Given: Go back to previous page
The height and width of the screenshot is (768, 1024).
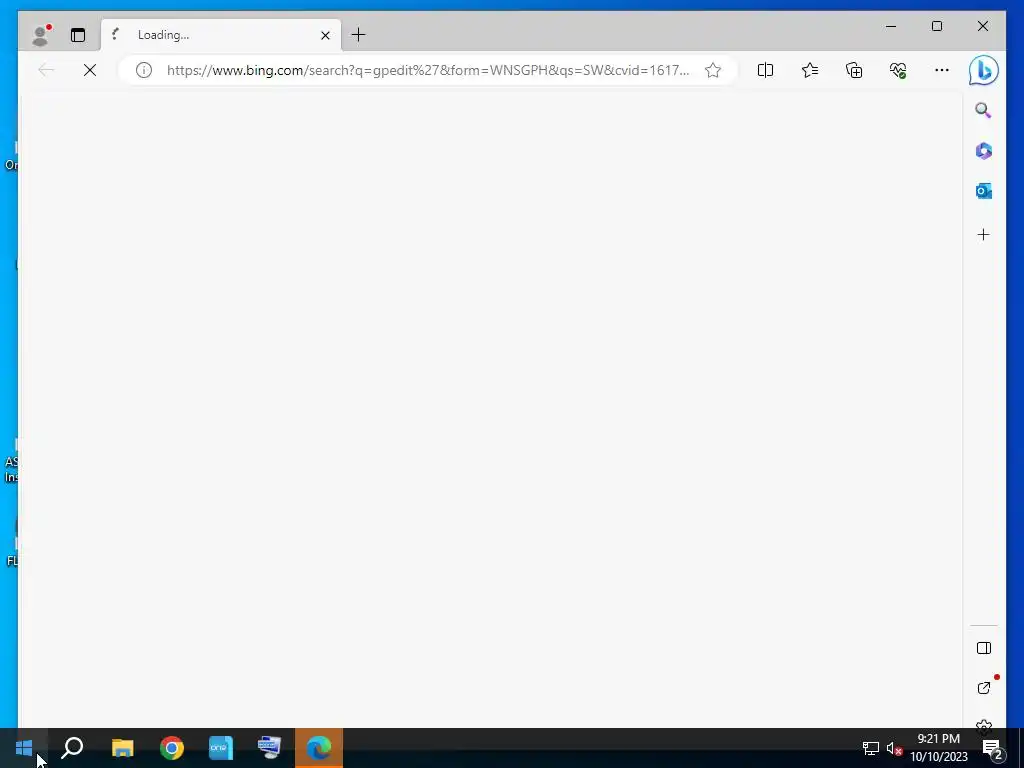Looking at the screenshot, I should pyautogui.click(x=46, y=70).
